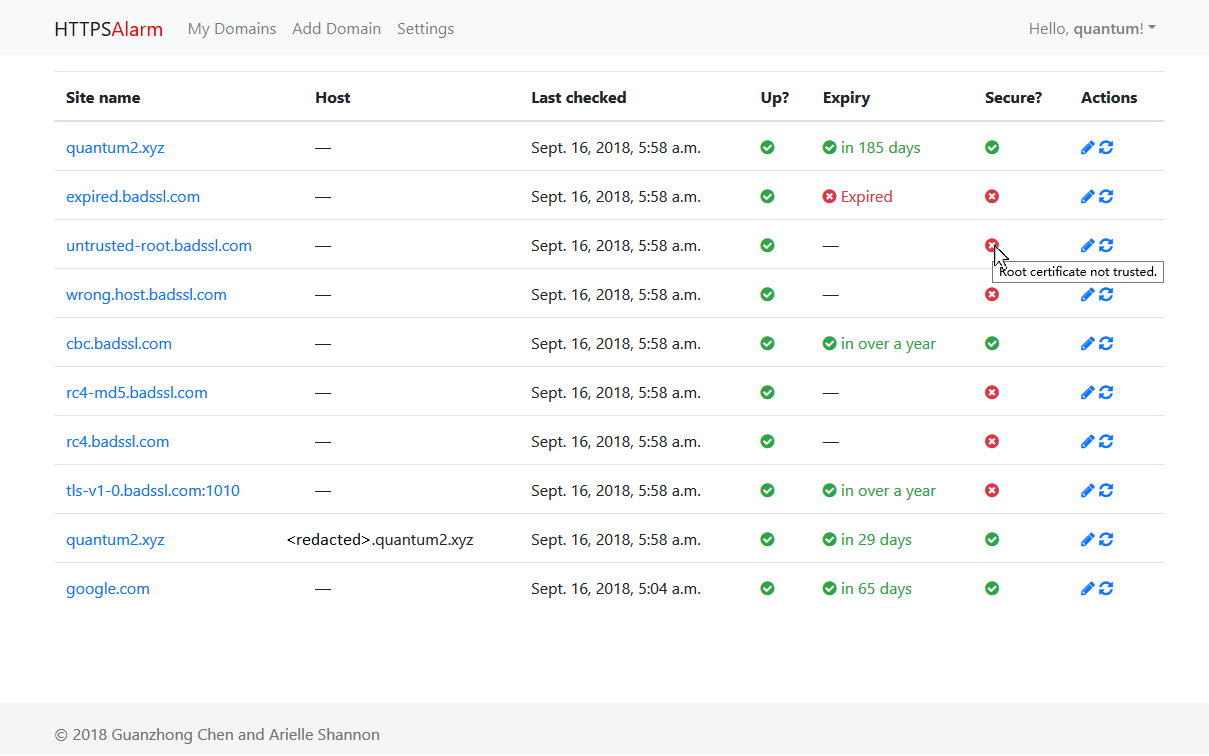Open the wrong.host.badssl.com link

pos(146,295)
